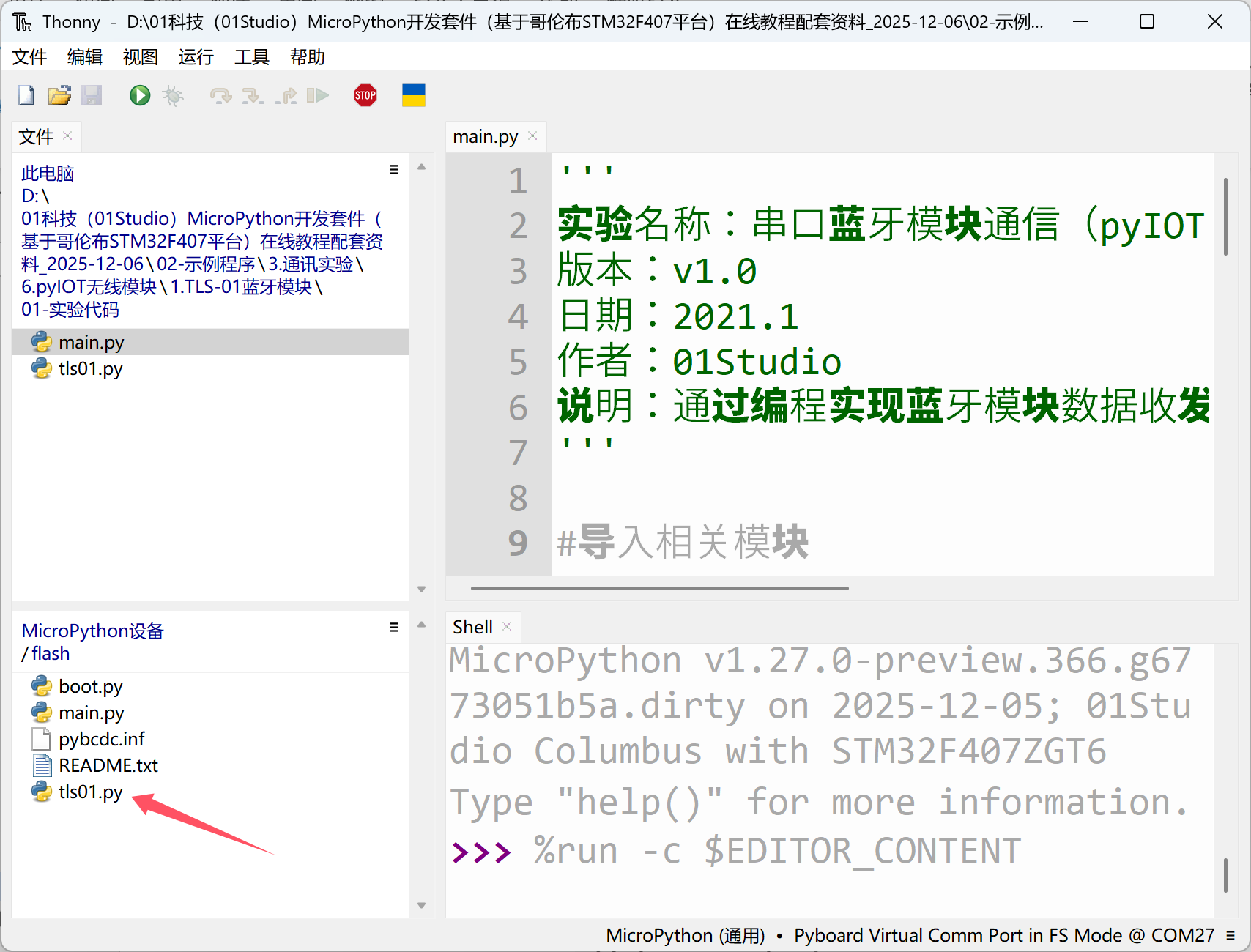The image size is (1251, 952).
Task: Select tls01.py in the device flash list
Action: [x=90, y=792]
